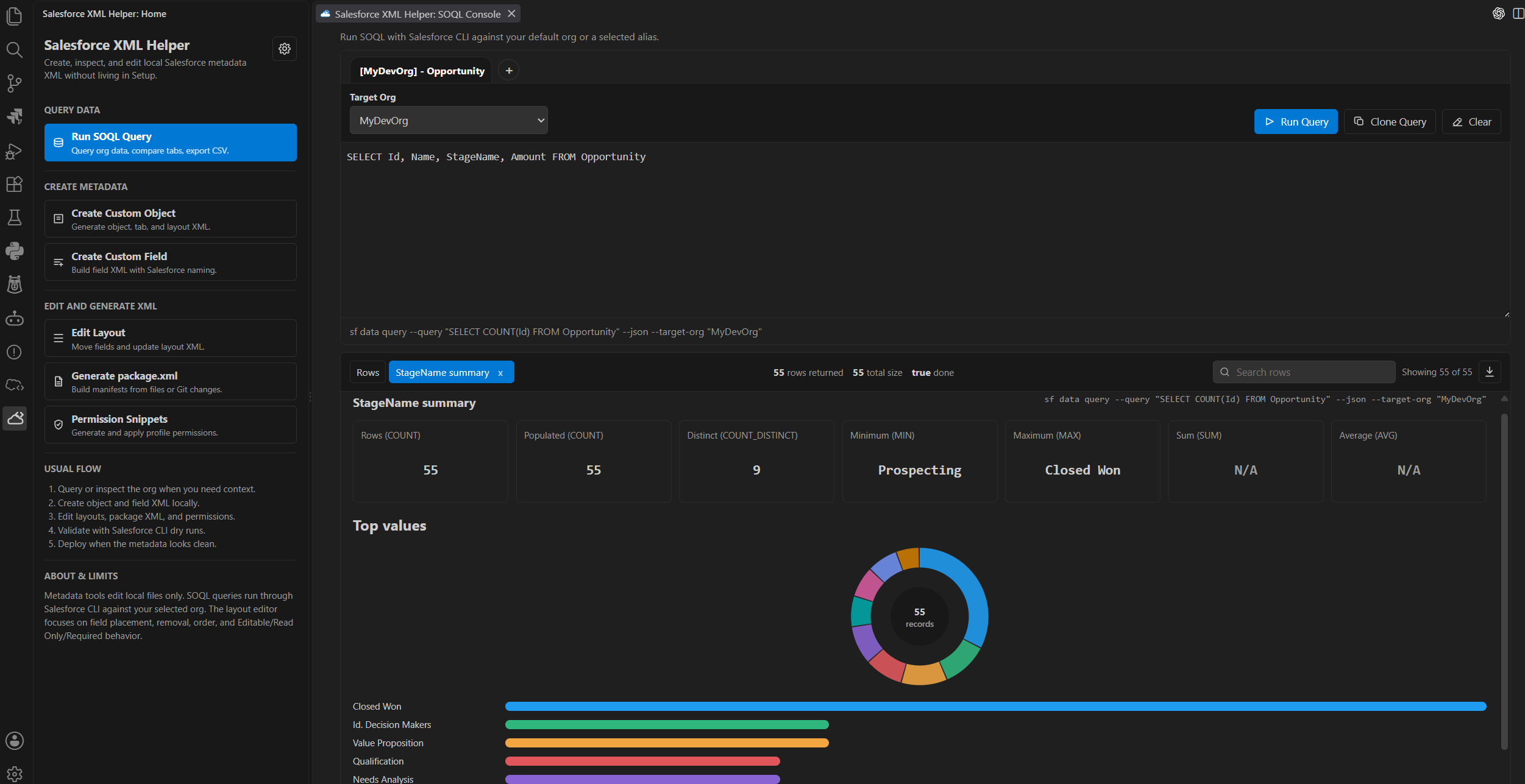This screenshot has width=1525, height=784.
Task: Close the StageName summary tab with x
Action: pos(500,373)
